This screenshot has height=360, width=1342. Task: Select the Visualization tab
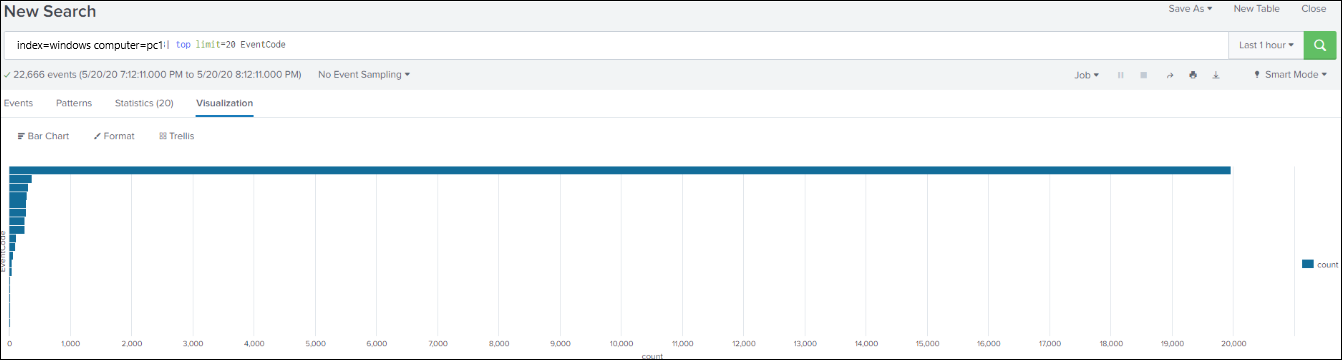225,103
